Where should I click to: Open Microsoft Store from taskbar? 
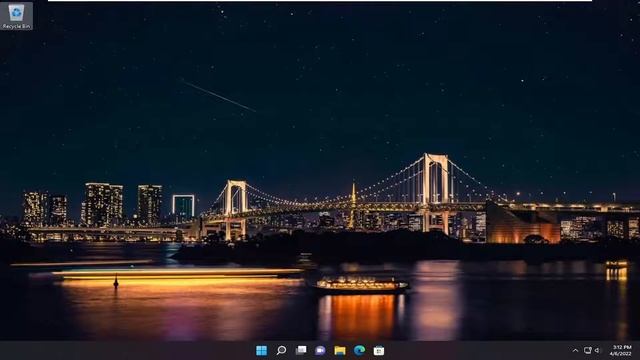[379, 350]
